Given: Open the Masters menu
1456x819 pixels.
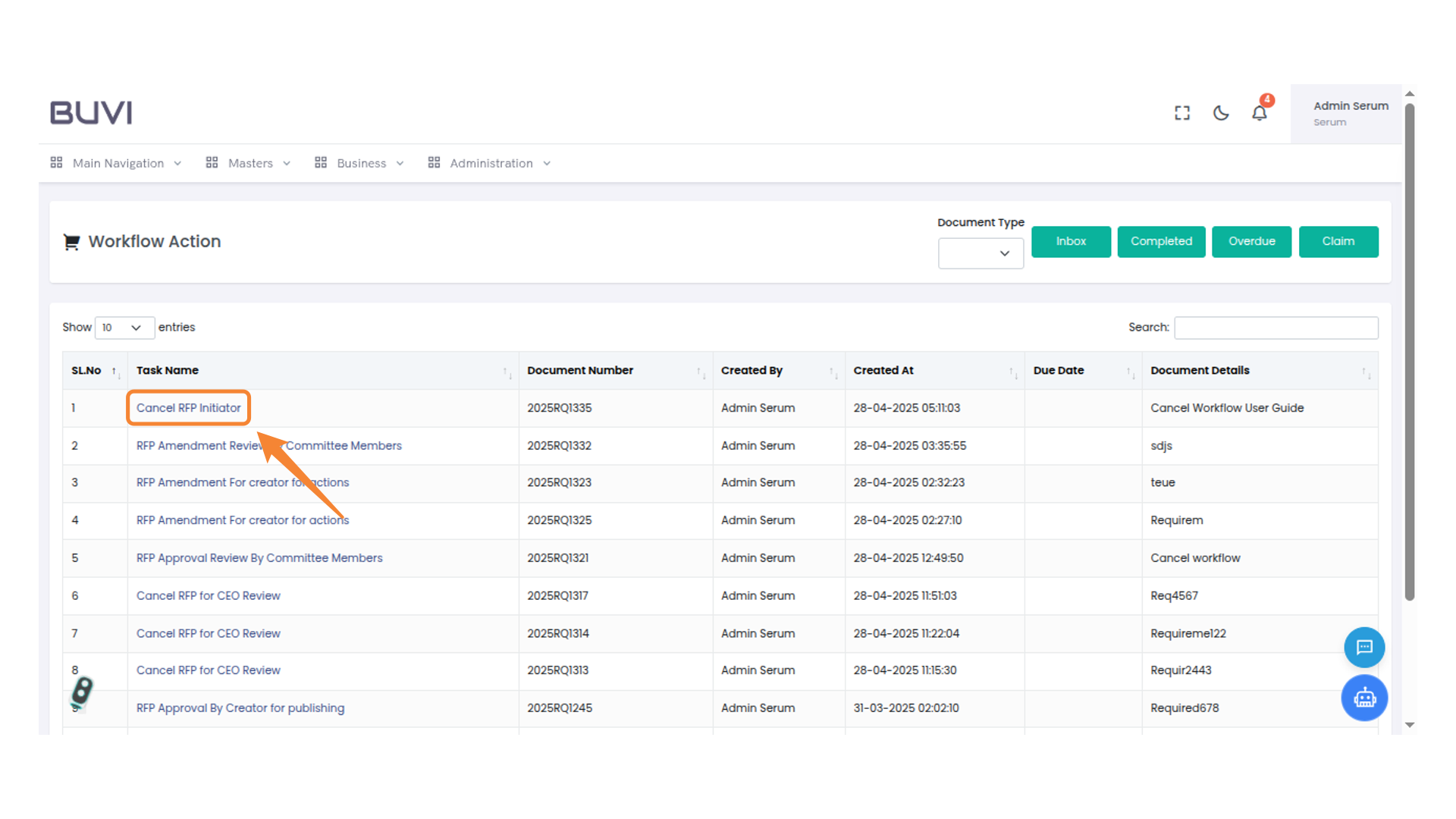Looking at the screenshot, I should click(x=249, y=163).
